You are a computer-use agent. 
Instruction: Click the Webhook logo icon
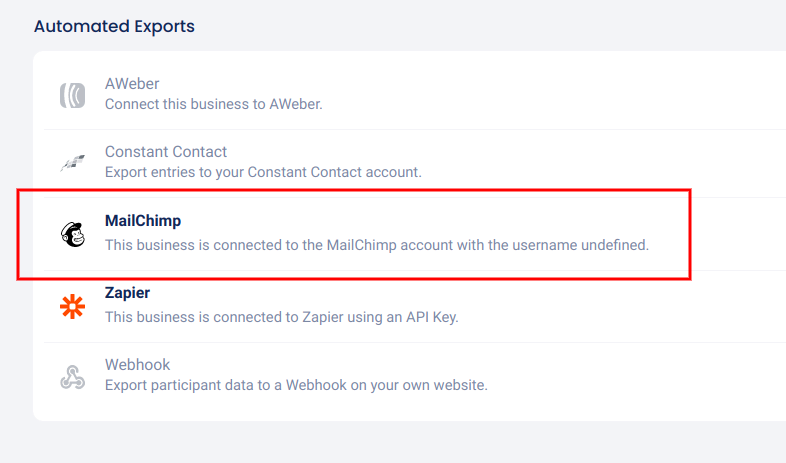[73, 376]
